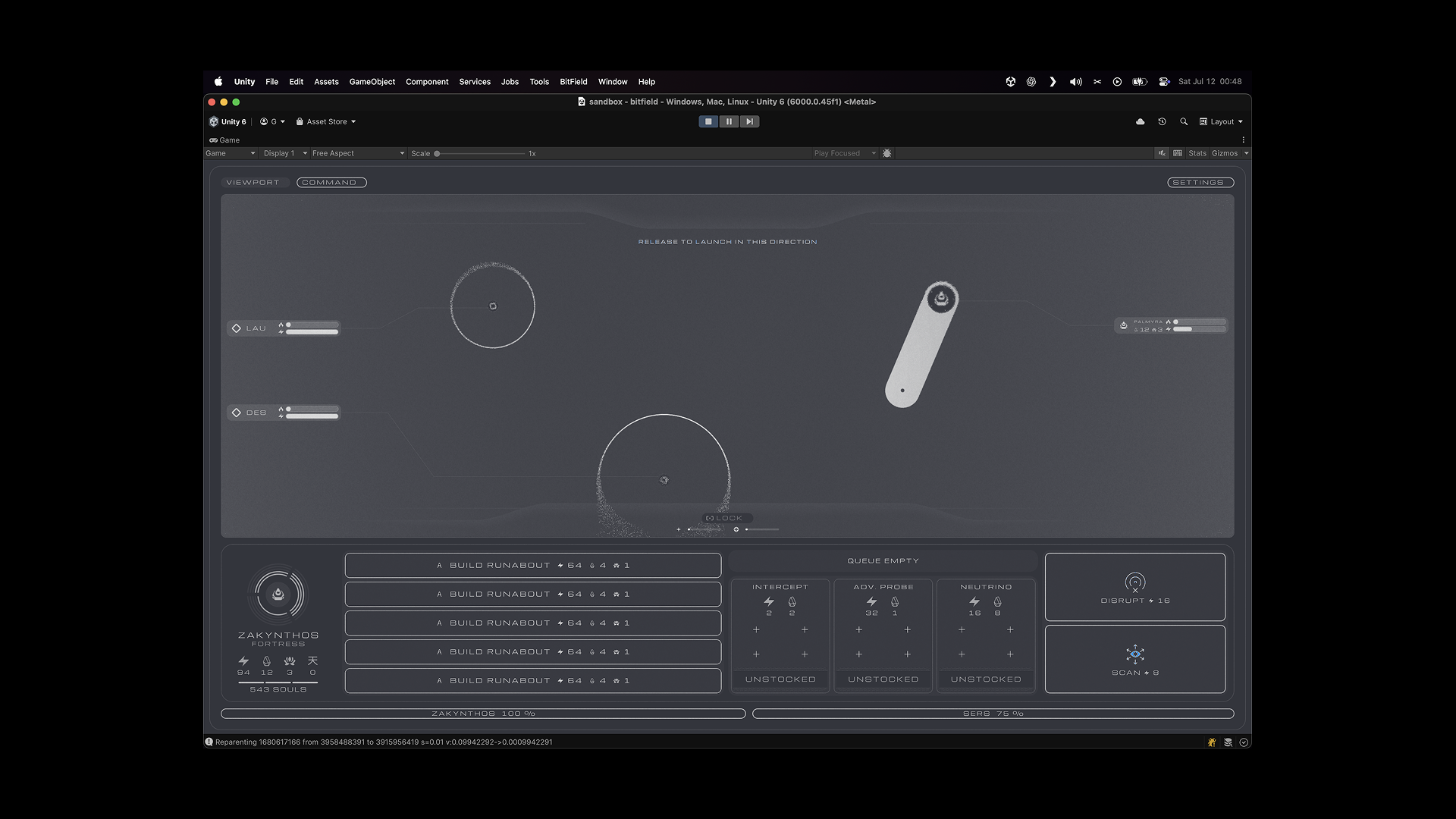
Task: Expand the Layout dropdown
Action: tap(1221, 121)
